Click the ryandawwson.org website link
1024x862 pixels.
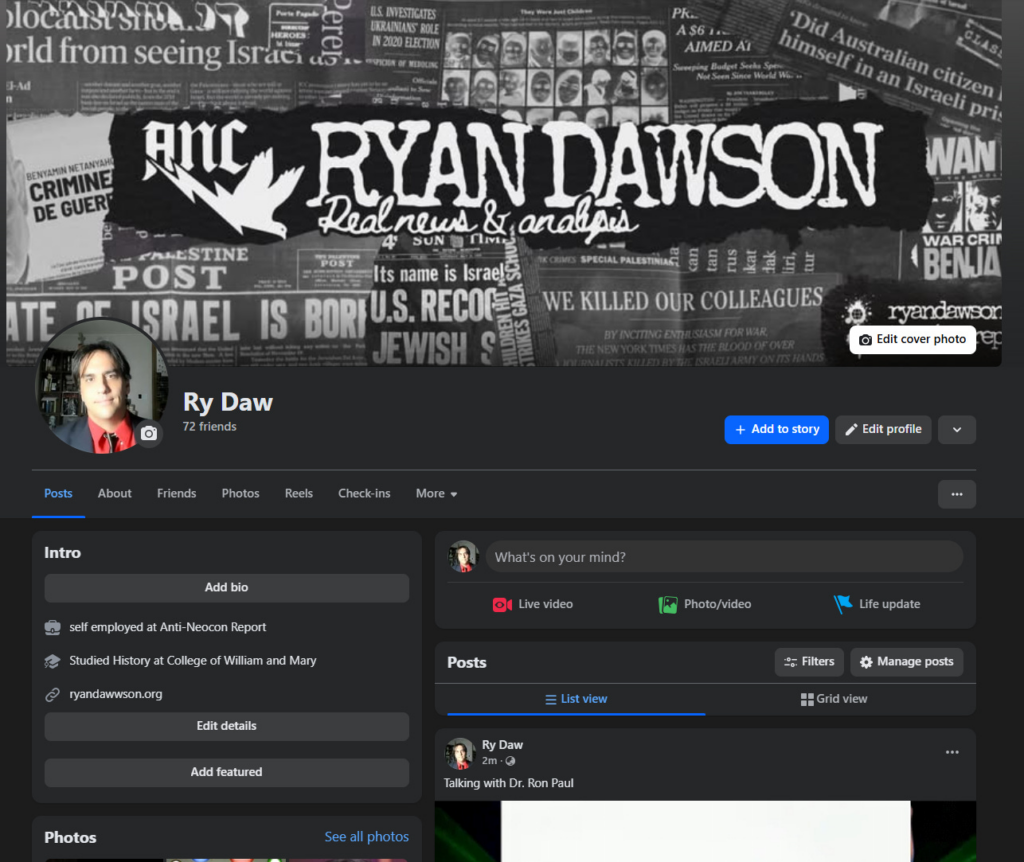pyautogui.click(x=115, y=694)
